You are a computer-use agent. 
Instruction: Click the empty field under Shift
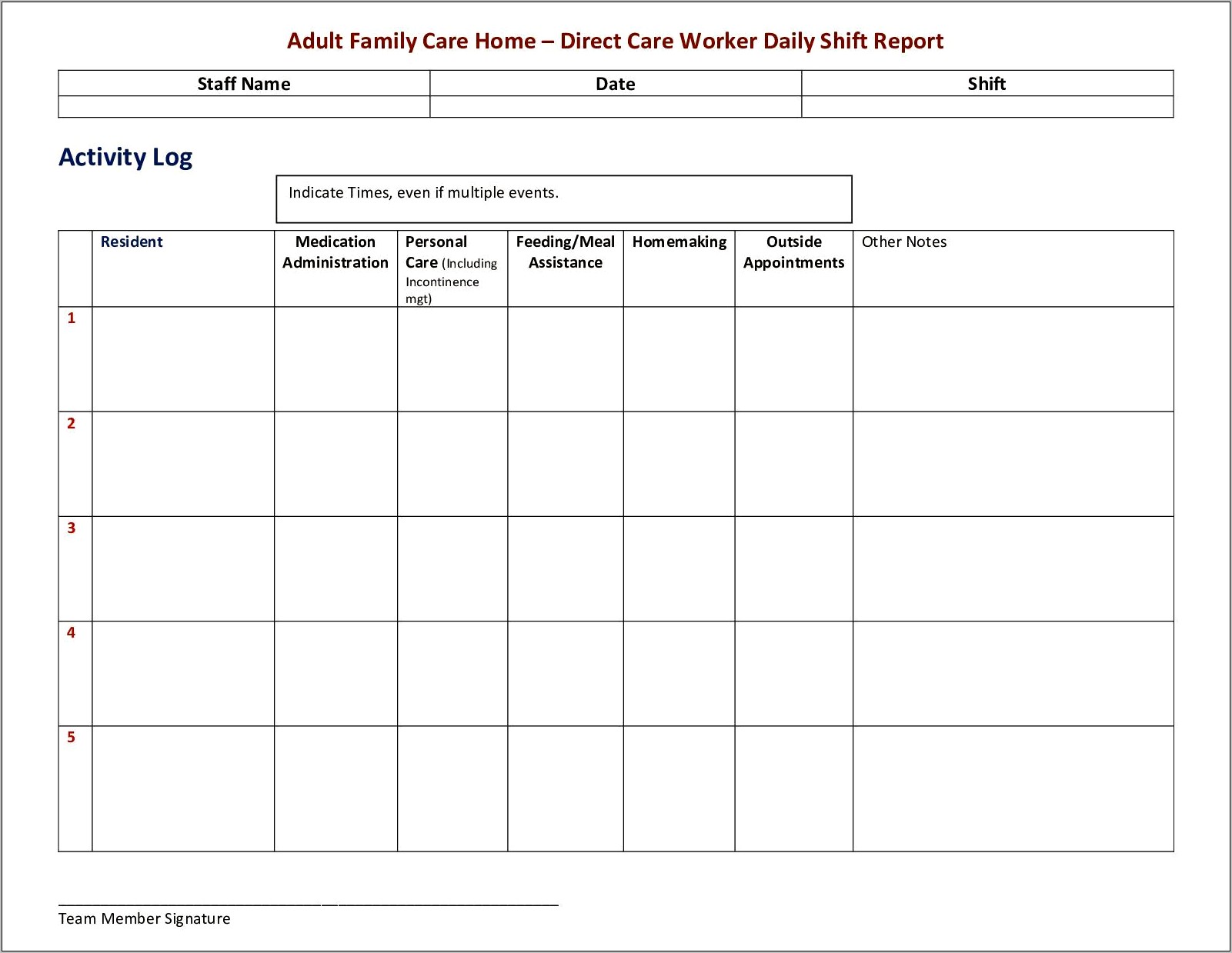point(987,106)
